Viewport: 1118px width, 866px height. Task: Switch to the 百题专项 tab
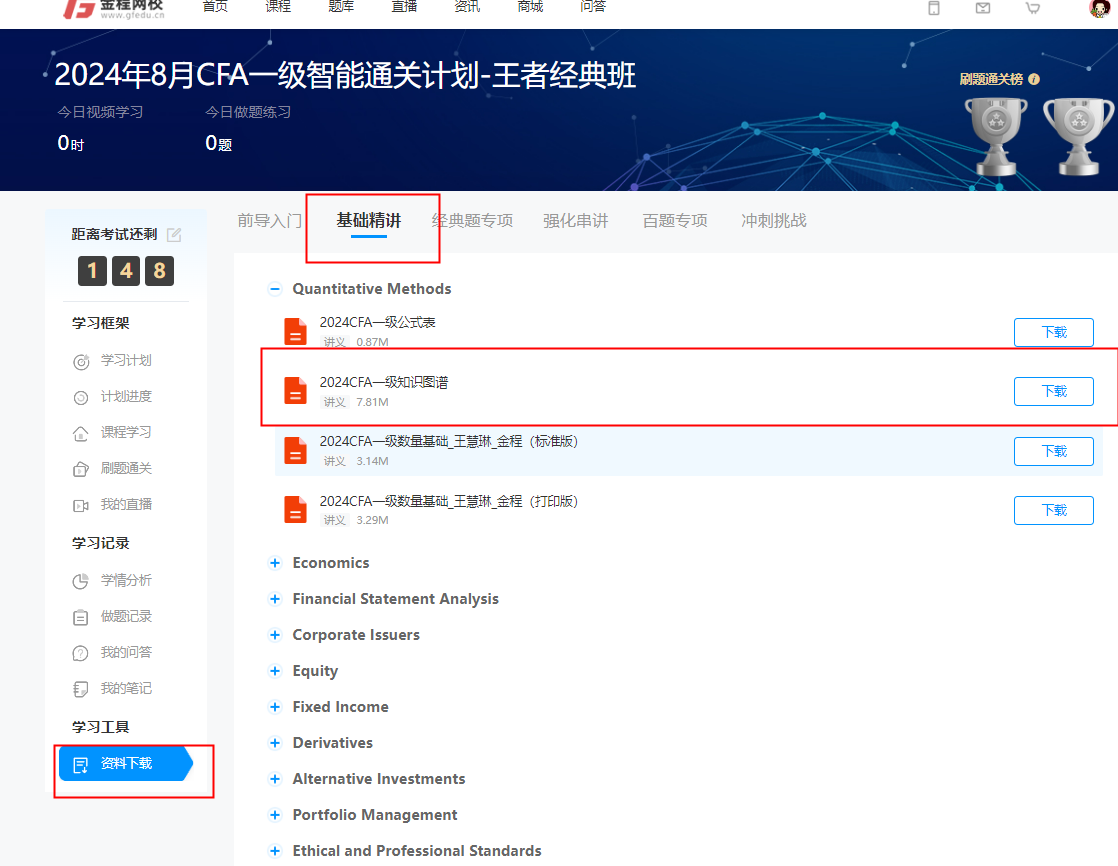[x=675, y=221]
